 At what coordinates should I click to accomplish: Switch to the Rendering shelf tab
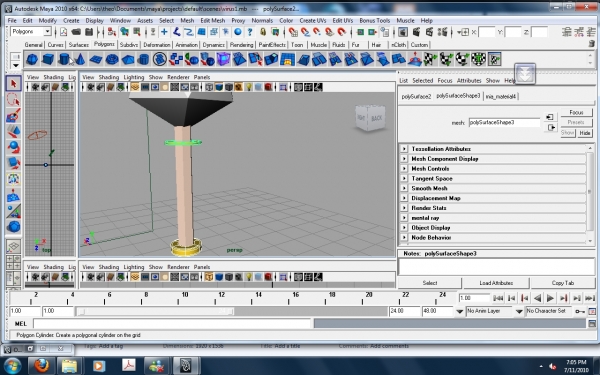click(241, 45)
